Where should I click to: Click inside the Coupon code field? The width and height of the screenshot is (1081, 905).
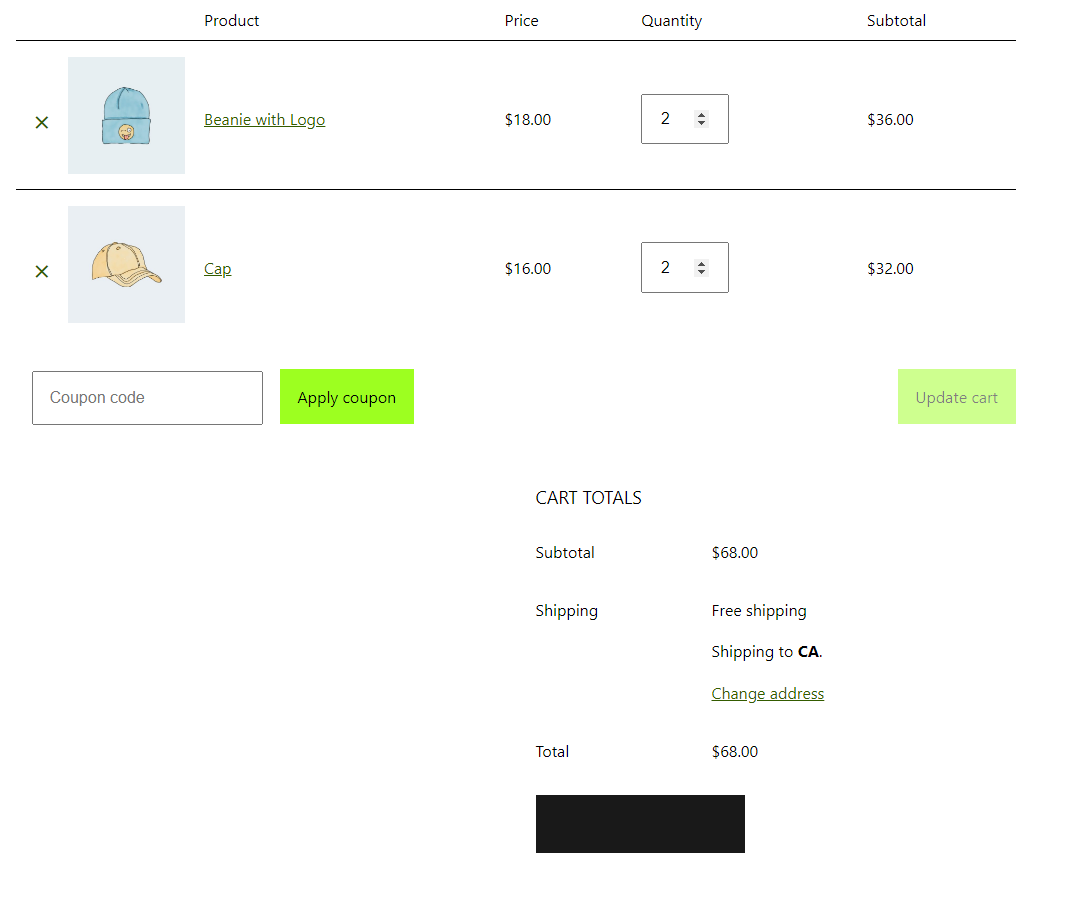point(147,397)
